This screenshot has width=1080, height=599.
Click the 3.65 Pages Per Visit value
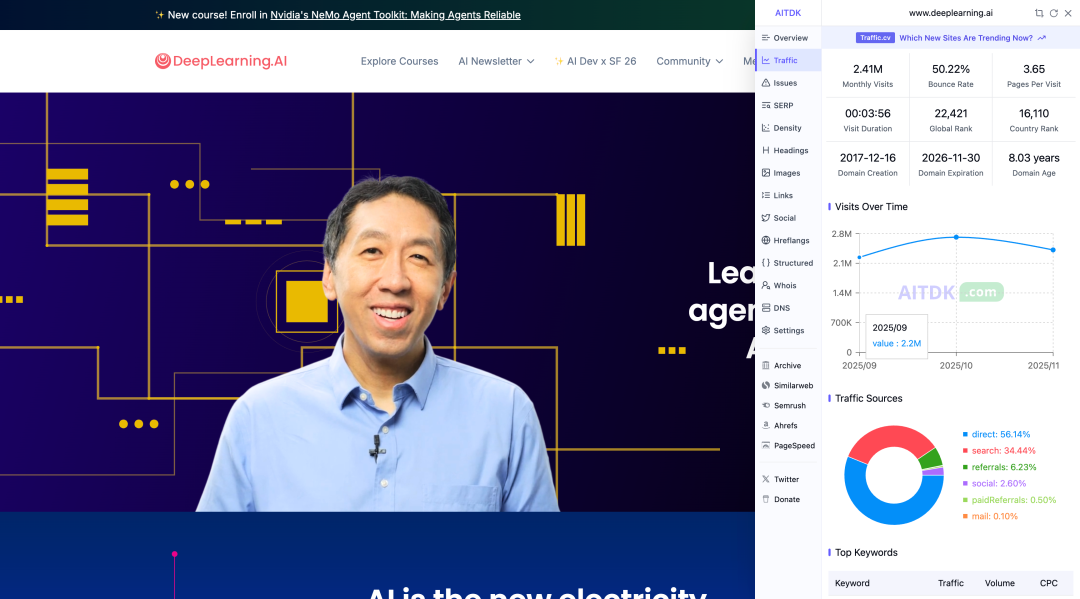point(1034,70)
